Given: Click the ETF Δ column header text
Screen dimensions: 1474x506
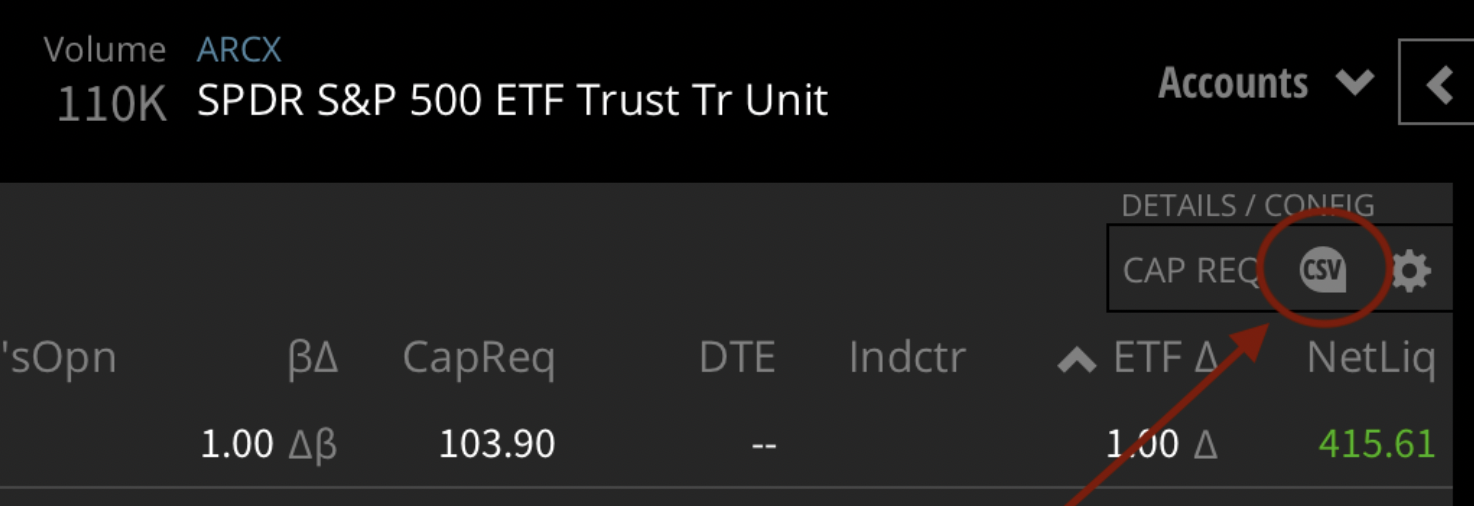Looking at the screenshot, I should [1165, 358].
